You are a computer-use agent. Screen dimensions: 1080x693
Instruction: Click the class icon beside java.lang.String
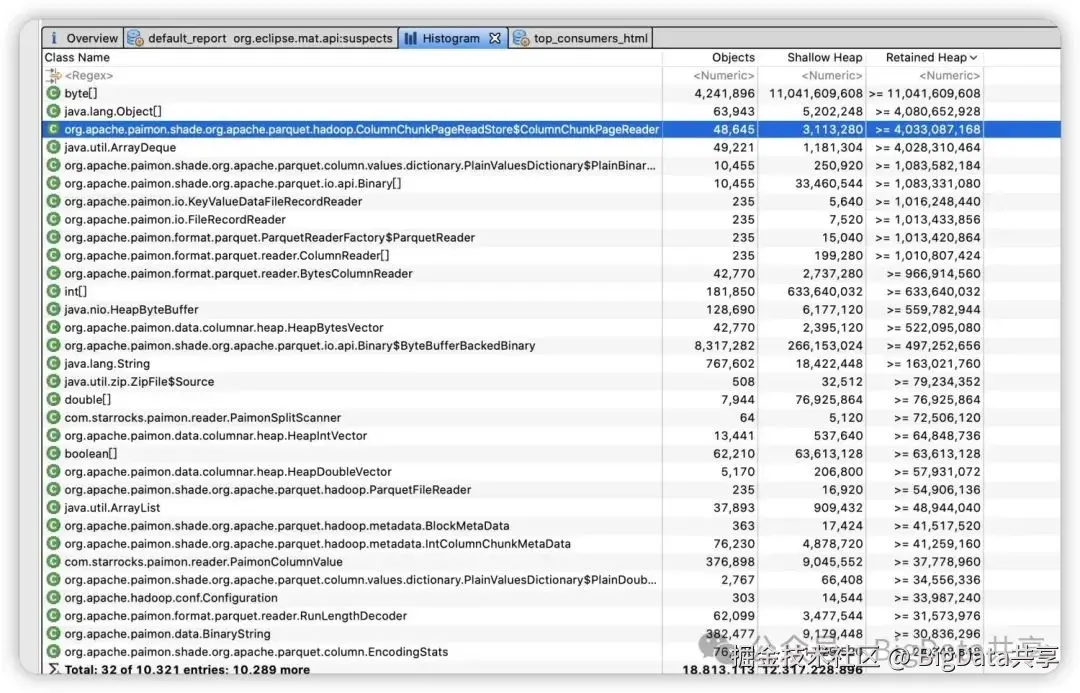click(x=53, y=364)
